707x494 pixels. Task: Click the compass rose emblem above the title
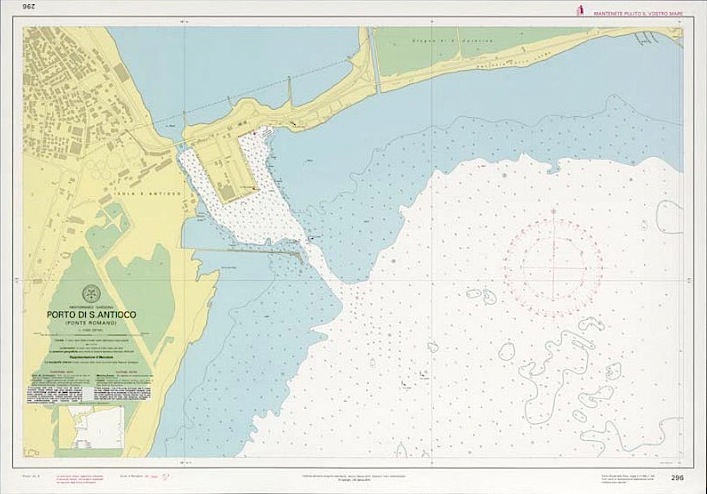[x=91, y=293]
